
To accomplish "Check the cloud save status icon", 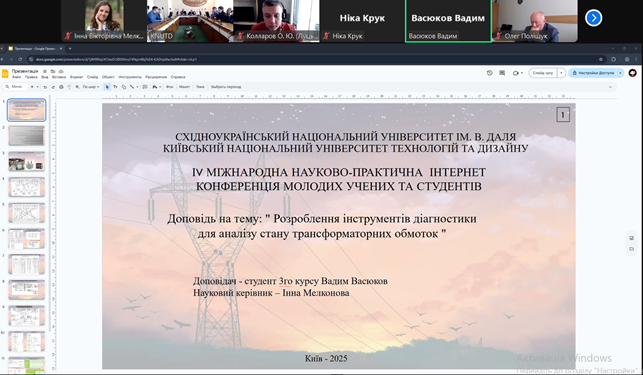I will point(61,71).
